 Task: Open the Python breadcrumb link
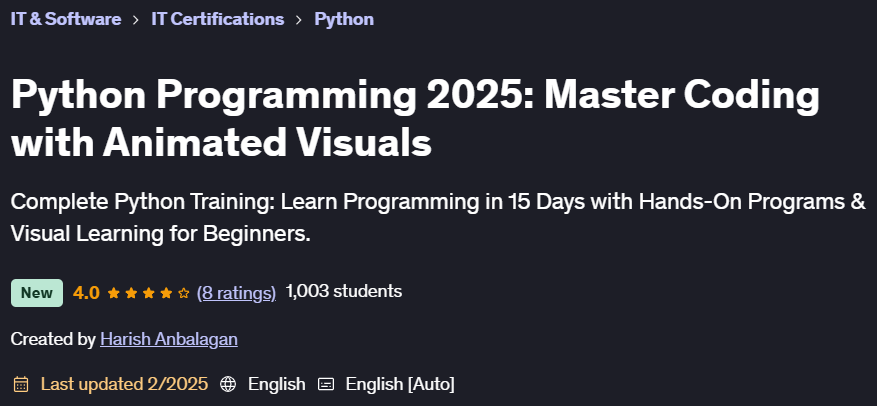344,19
